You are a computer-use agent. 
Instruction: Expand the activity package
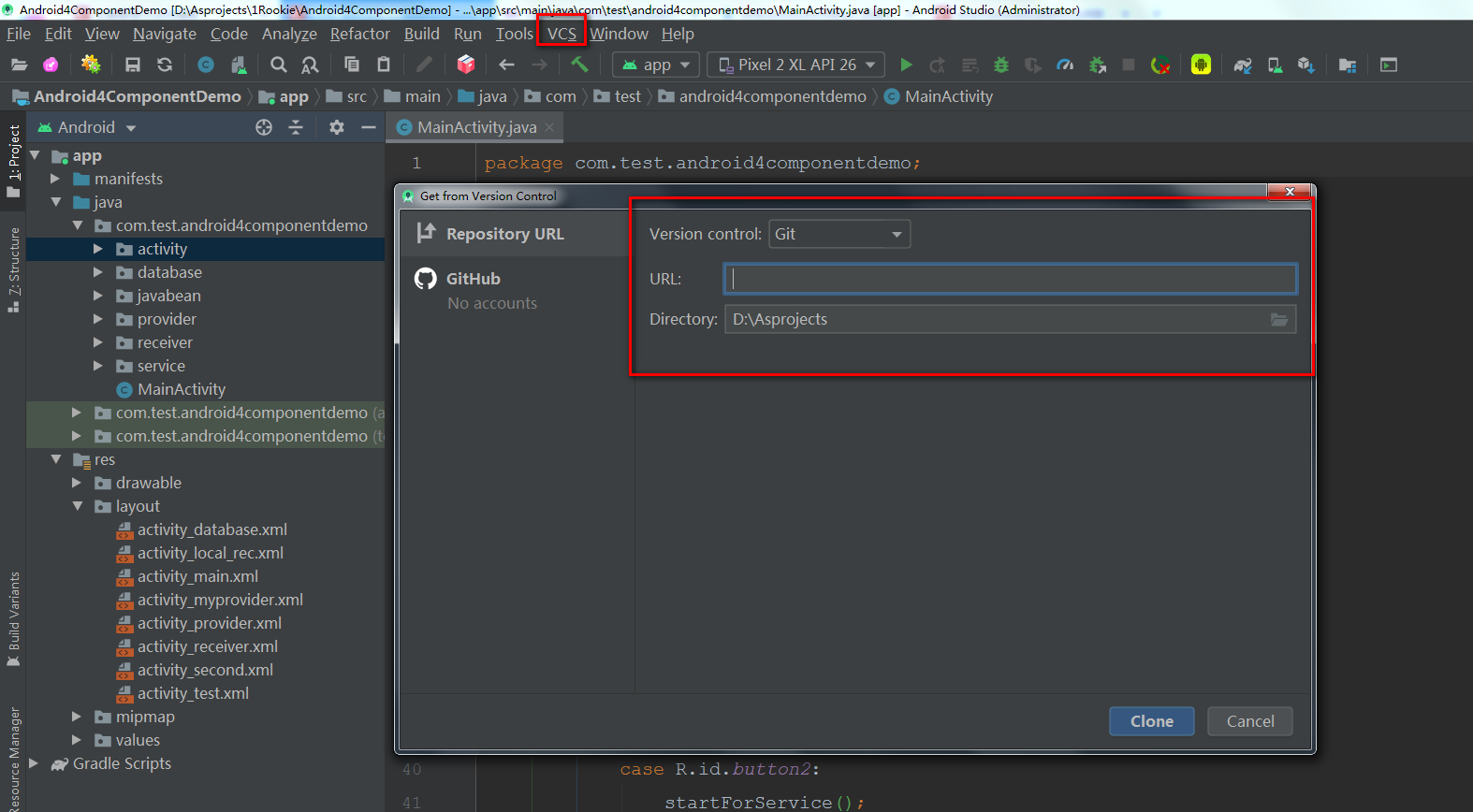tap(98, 249)
